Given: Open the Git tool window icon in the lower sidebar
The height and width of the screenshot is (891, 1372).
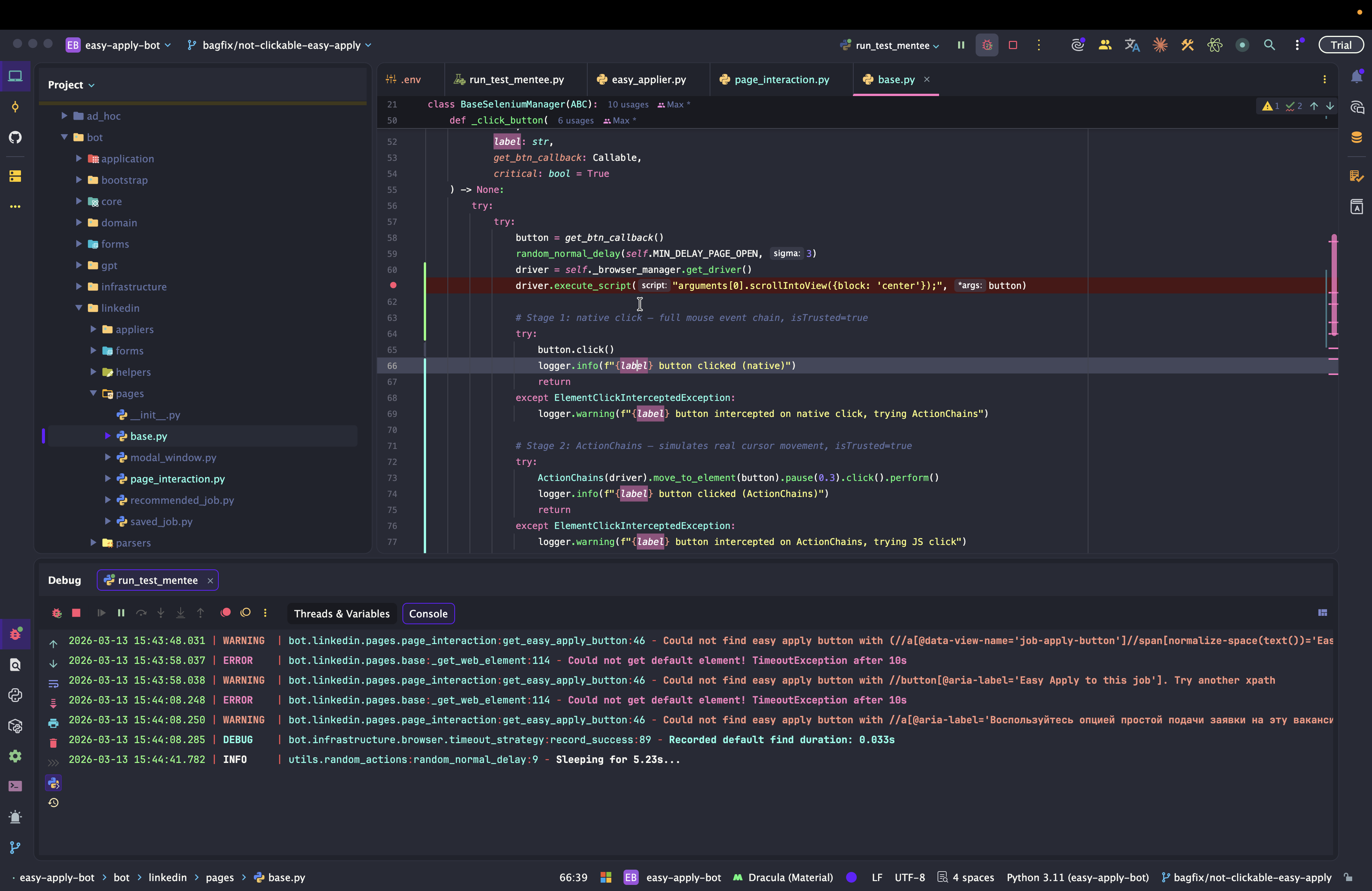Looking at the screenshot, I should (x=16, y=847).
